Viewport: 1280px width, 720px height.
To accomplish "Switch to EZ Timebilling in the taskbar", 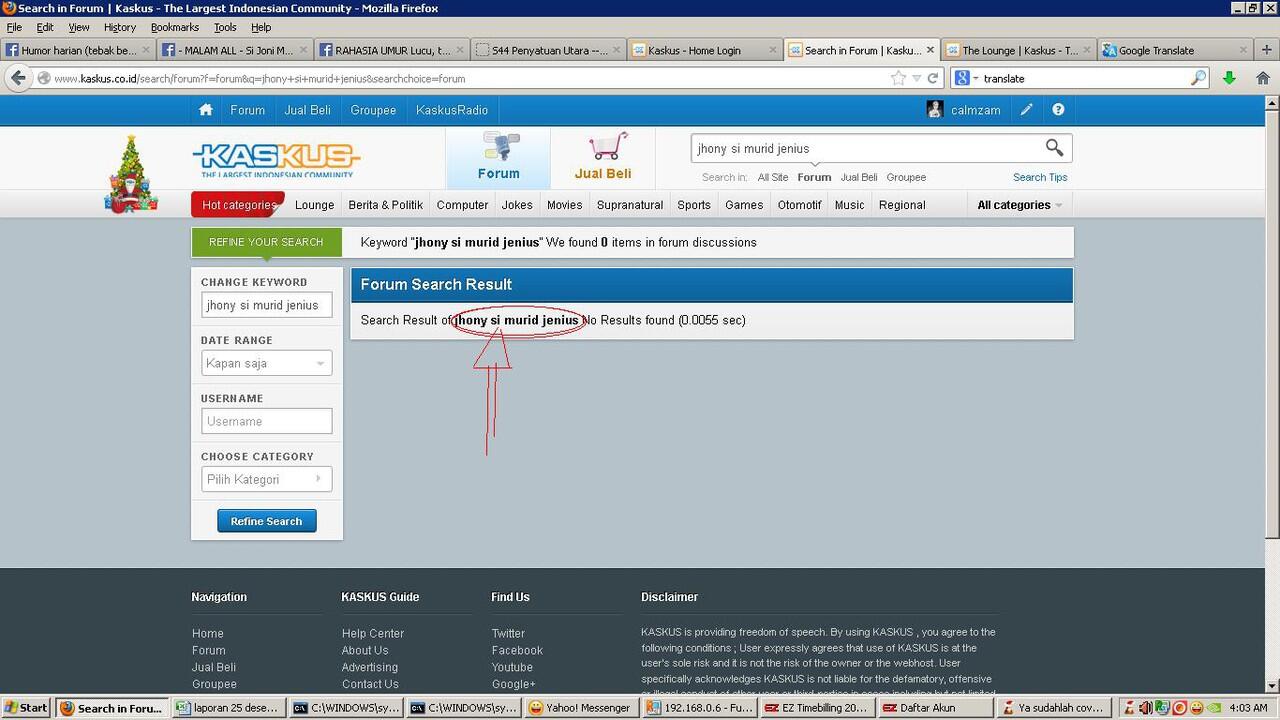I will click(x=818, y=707).
